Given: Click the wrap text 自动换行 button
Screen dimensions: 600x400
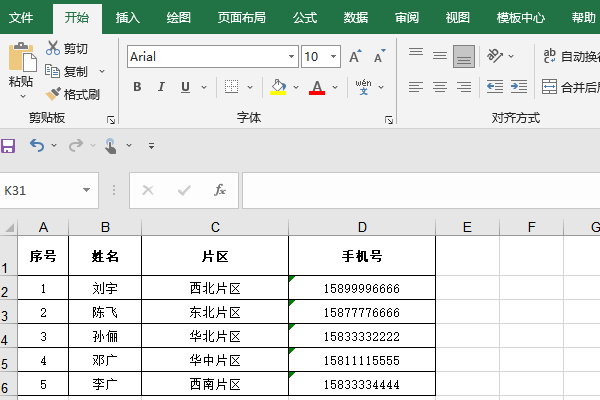Looking at the screenshot, I should pyautogui.click(x=571, y=56).
